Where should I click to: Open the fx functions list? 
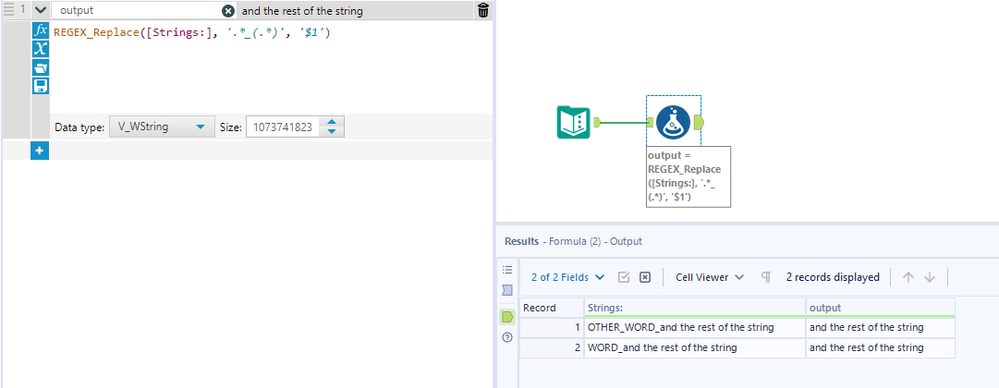40,30
